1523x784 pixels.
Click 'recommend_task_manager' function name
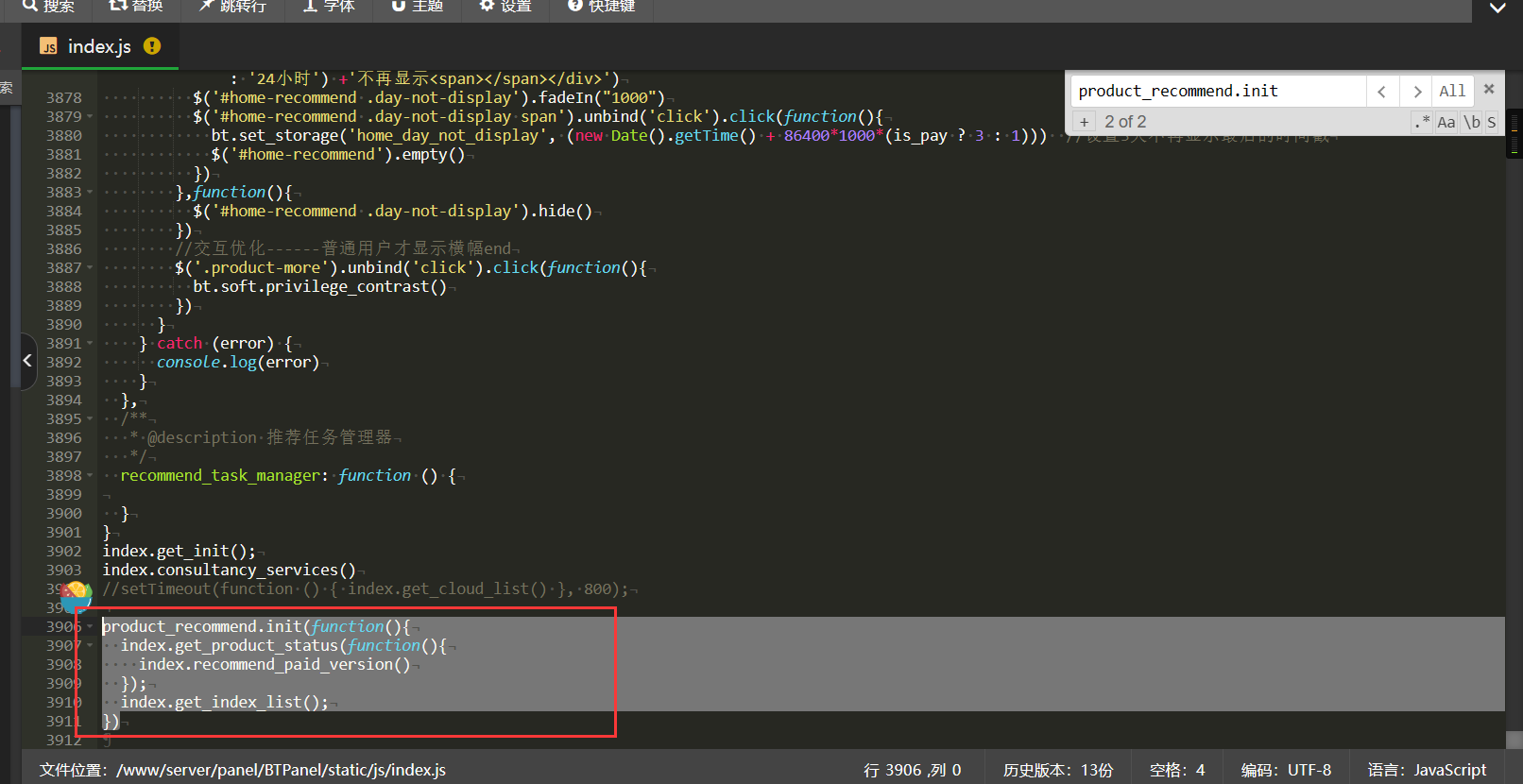[220, 475]
